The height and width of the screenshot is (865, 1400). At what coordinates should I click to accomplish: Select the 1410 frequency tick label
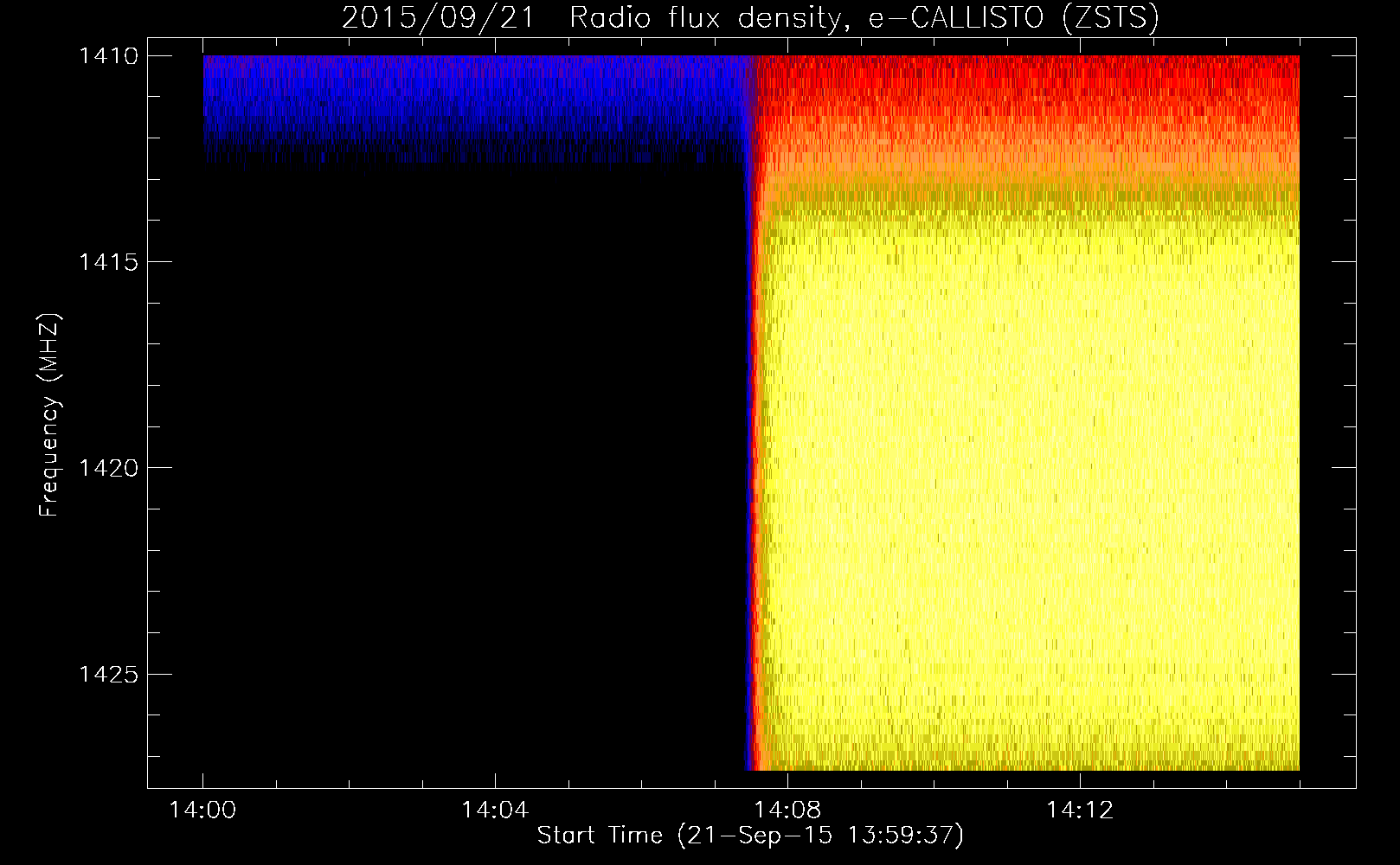tap(108, 55)
